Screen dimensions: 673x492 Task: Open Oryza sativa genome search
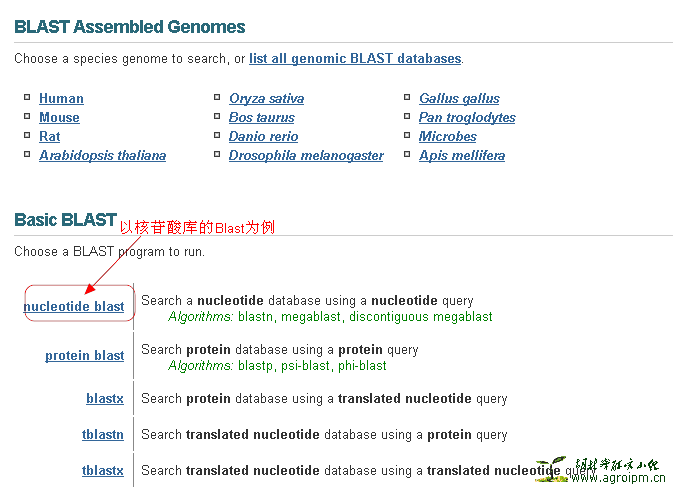click(266, 98)
